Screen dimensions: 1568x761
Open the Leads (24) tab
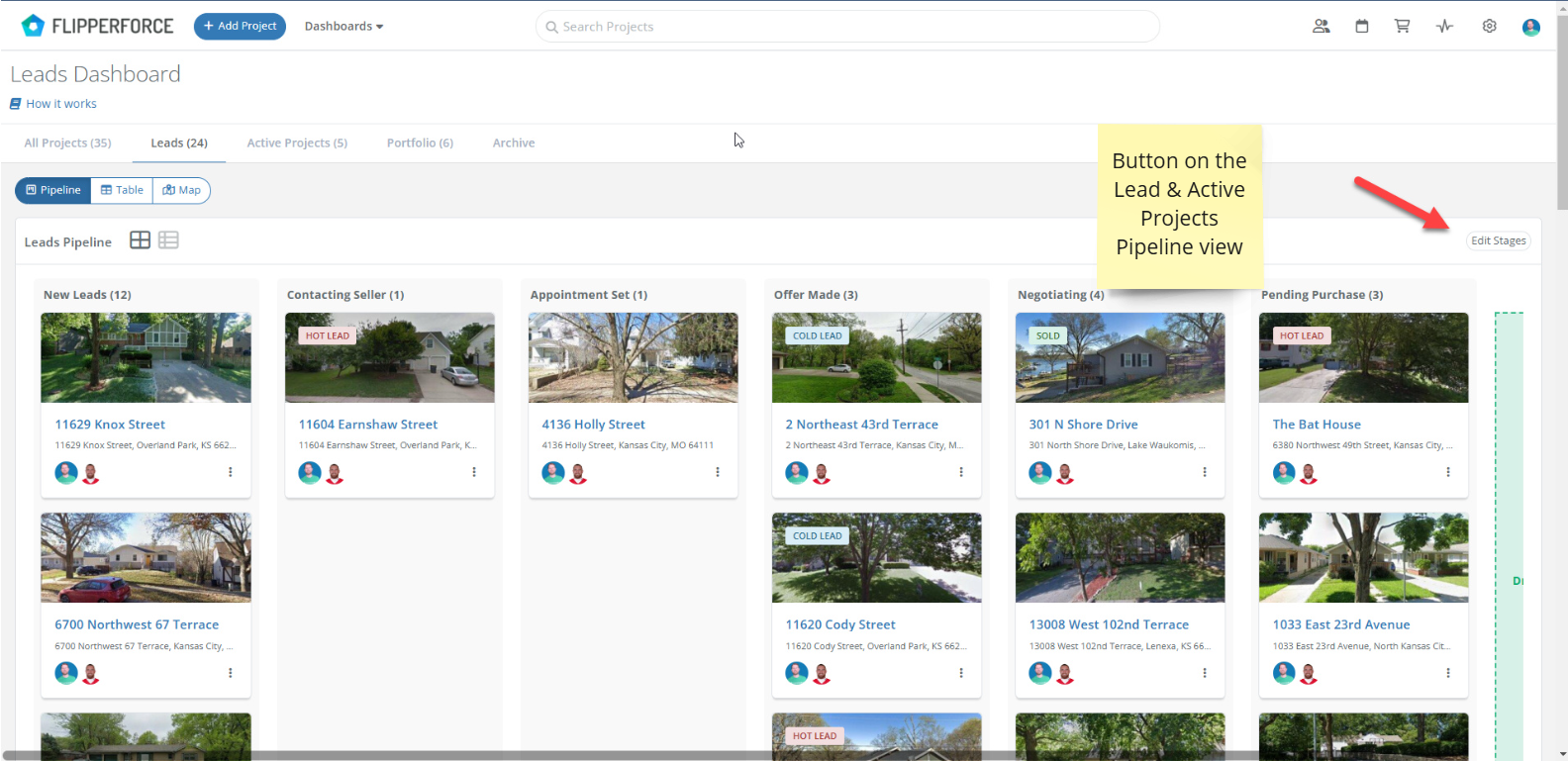[179, 143]
